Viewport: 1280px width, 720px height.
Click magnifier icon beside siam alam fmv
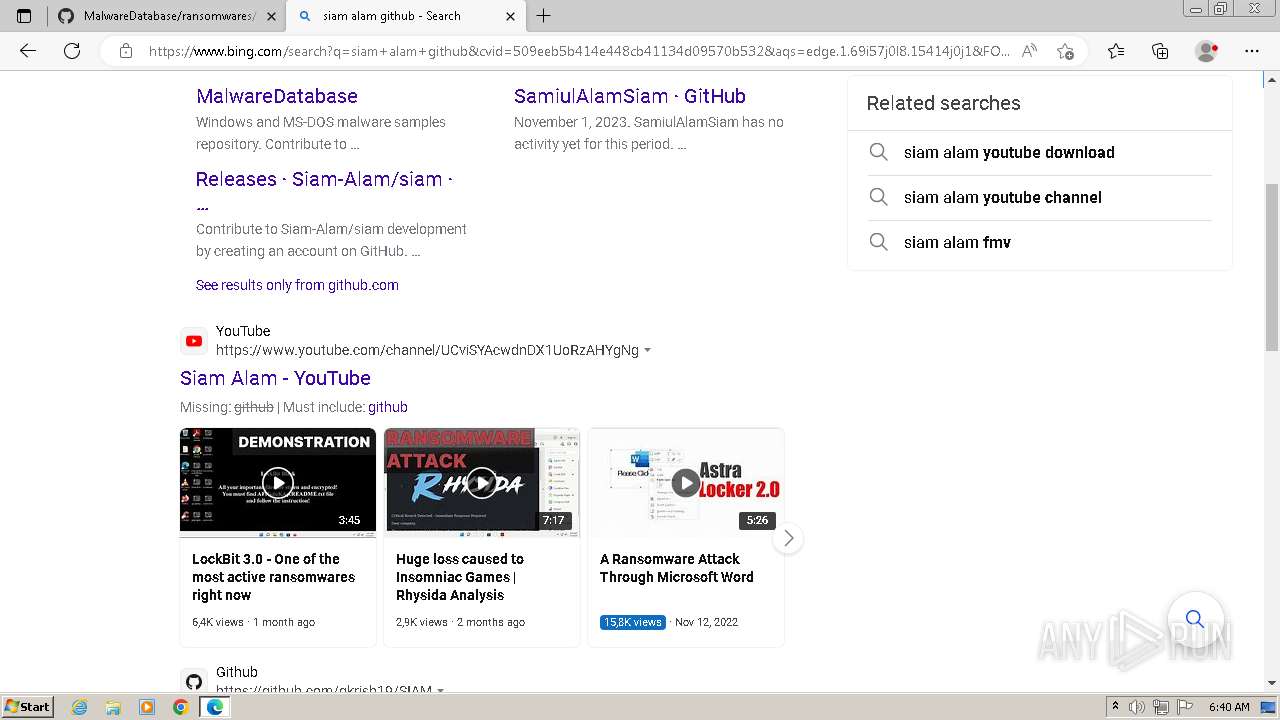878,242
